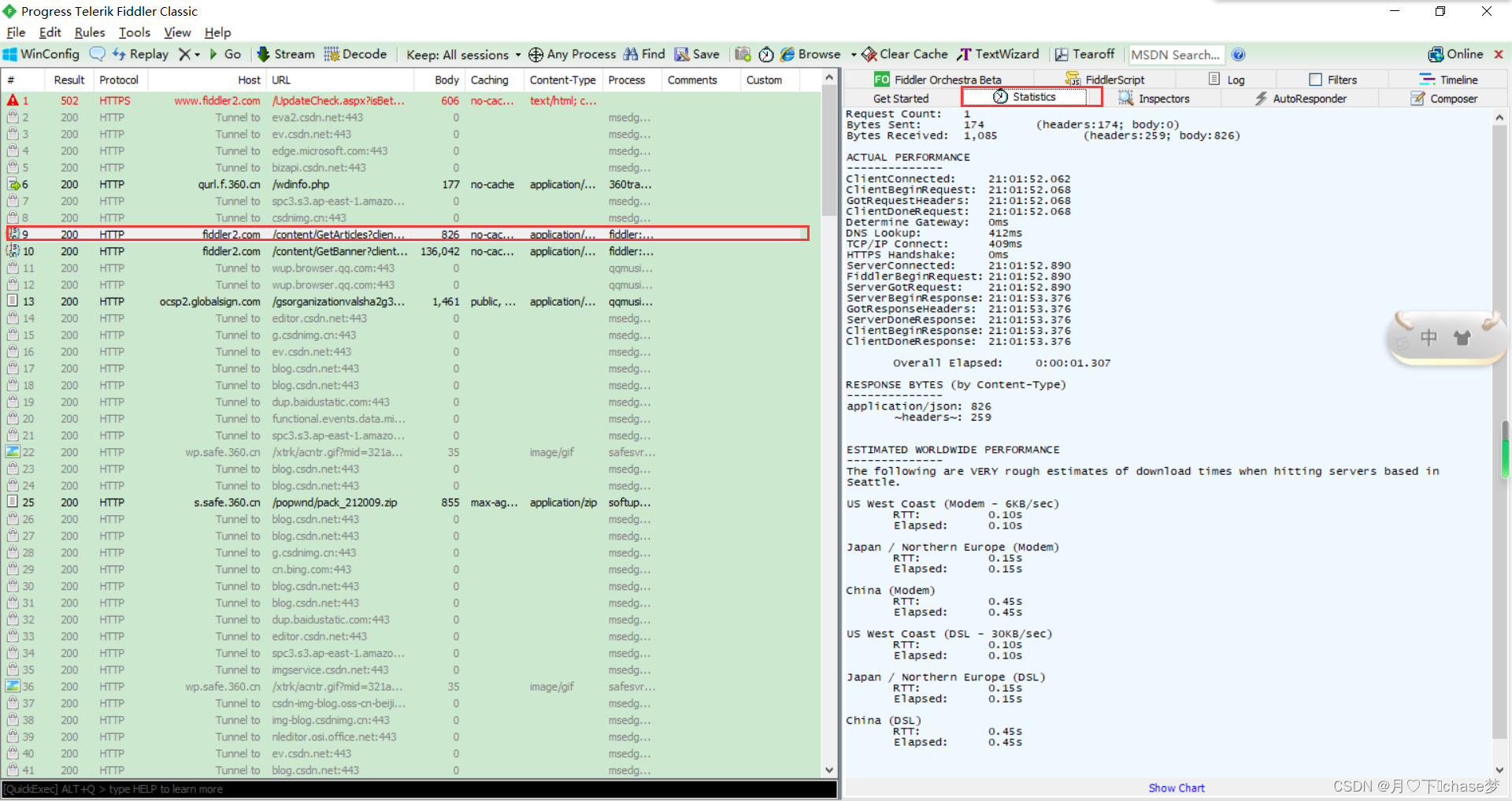Image resolution: width=1512 pixels, height=801 pixels.
Task: Open WinConfig from the toolbar
Action: click(x=42, y=54)
